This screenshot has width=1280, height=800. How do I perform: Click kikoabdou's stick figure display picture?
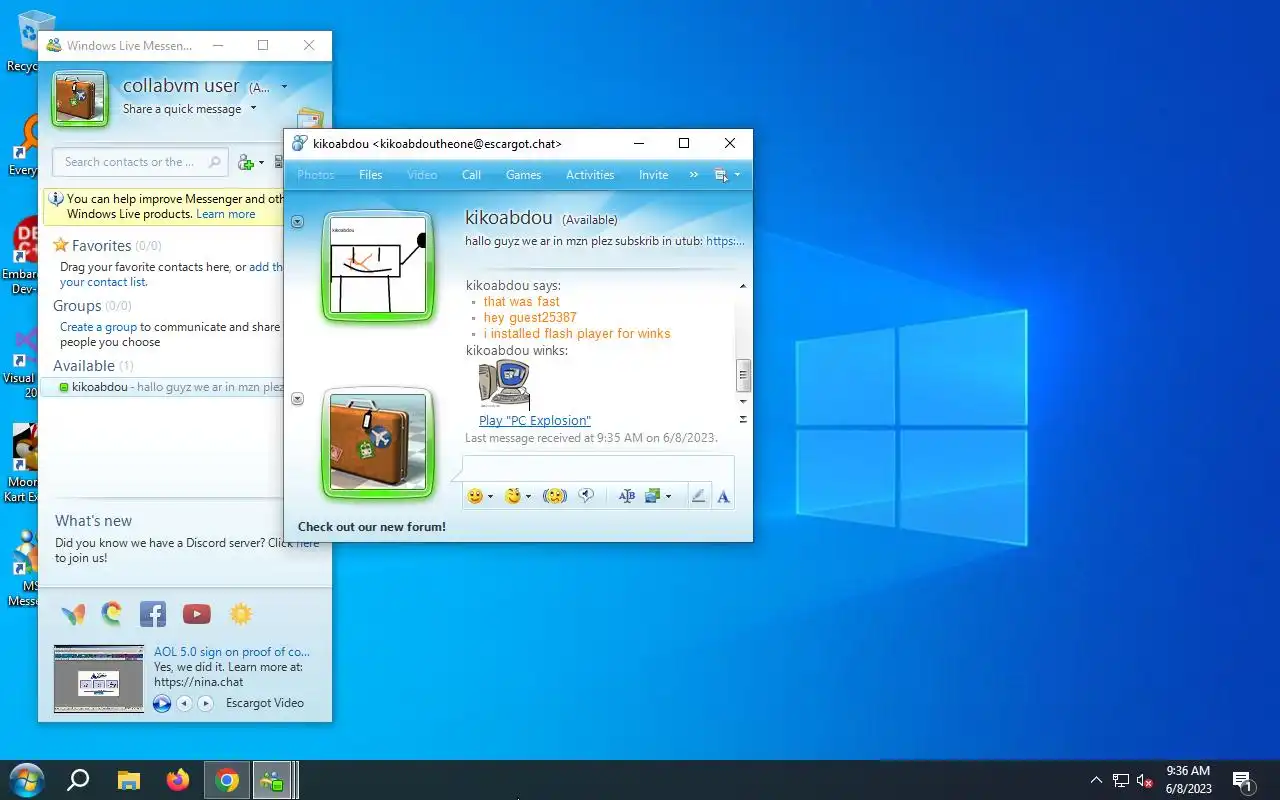(x=378, y=267)
